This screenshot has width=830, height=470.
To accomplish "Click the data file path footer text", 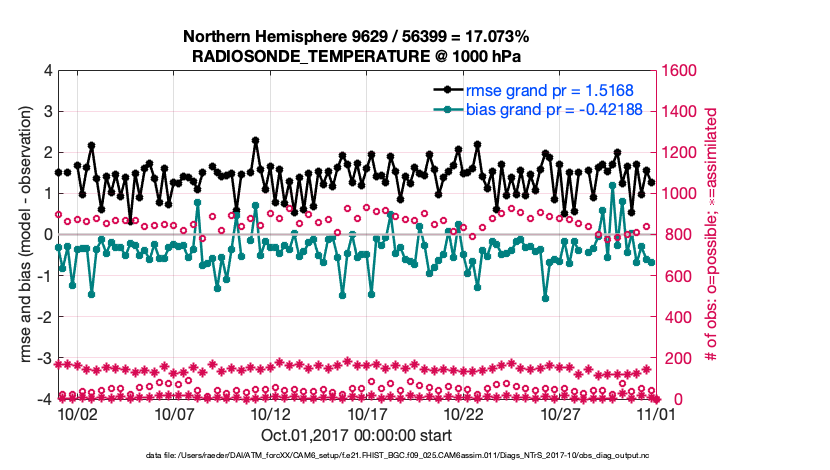I will coord(356,456).
